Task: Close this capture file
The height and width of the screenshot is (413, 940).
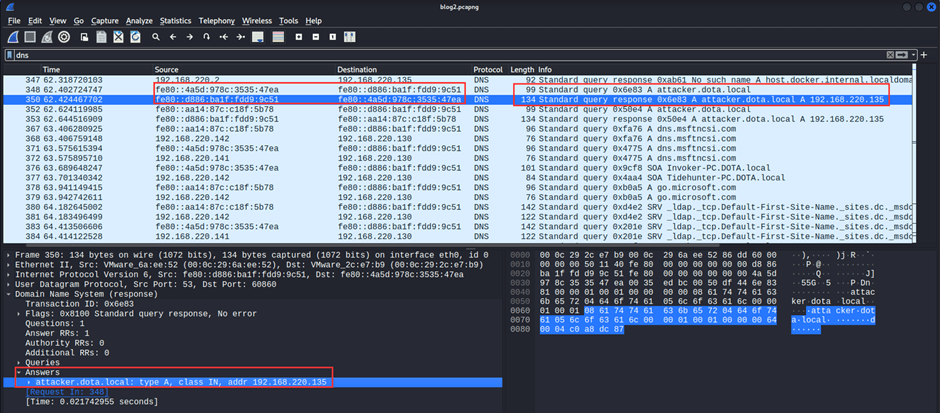Action: (119, 37)
